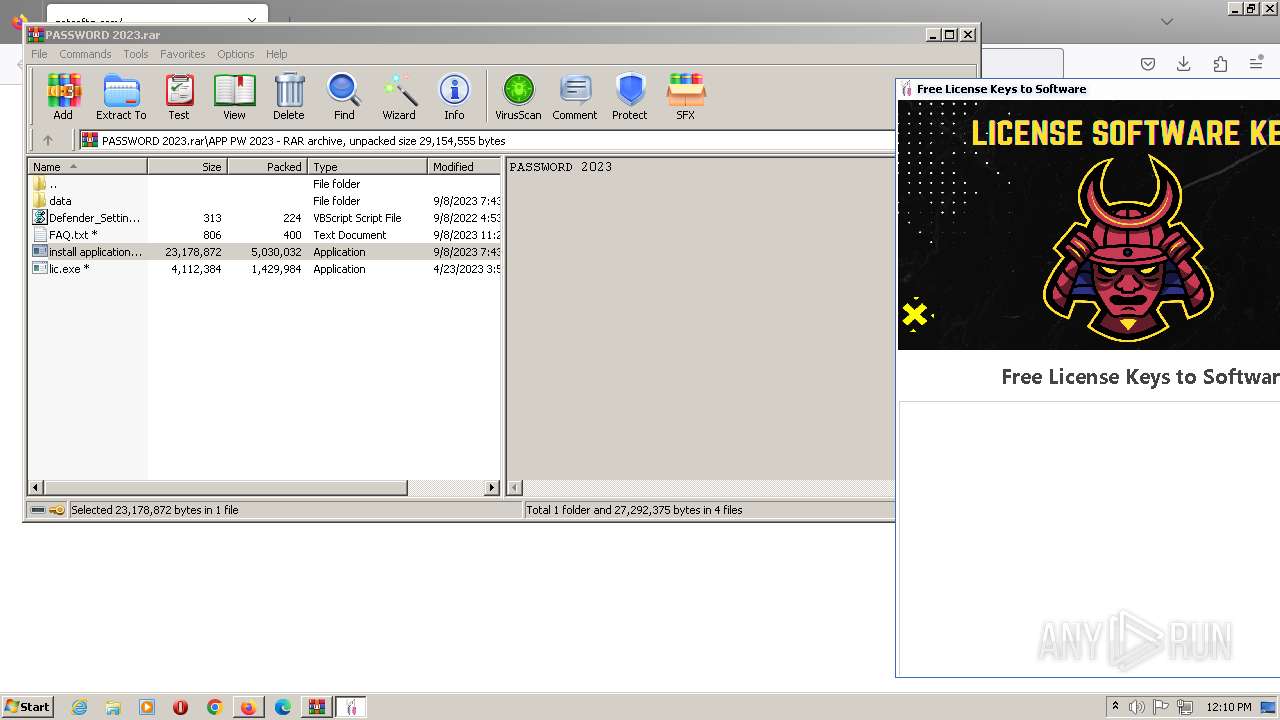Click PASSWORD 2023 comment text
The height and width of the screenshot is (720, 1280).
point(561,167)
